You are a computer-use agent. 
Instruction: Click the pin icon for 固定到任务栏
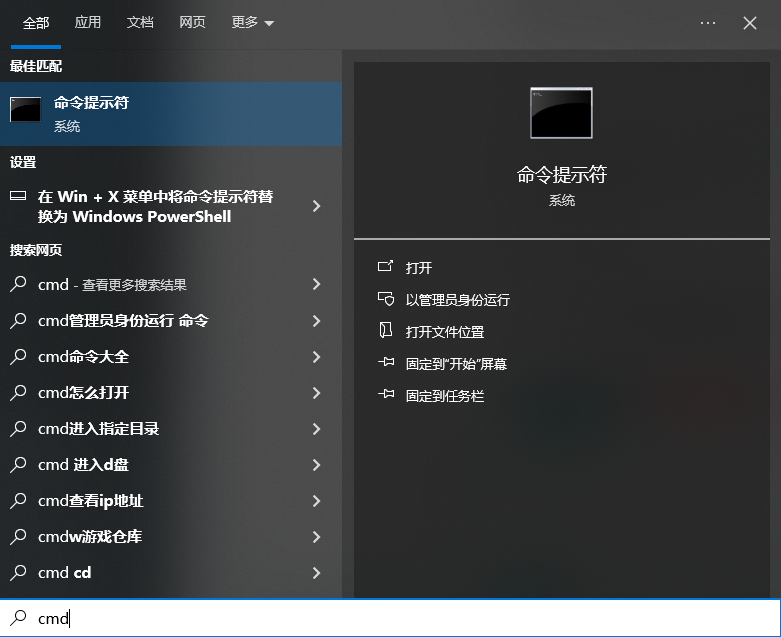click(386, 394)
